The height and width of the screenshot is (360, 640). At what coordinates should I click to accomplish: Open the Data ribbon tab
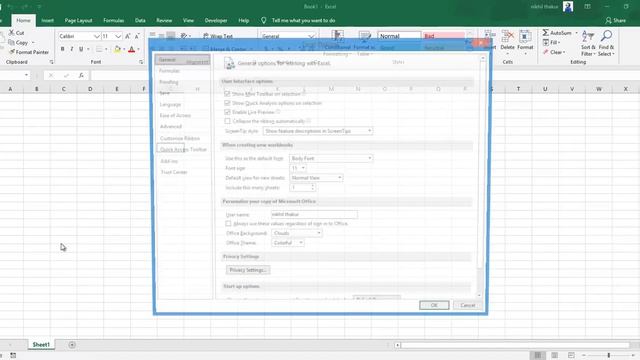[x=140, y=20]
